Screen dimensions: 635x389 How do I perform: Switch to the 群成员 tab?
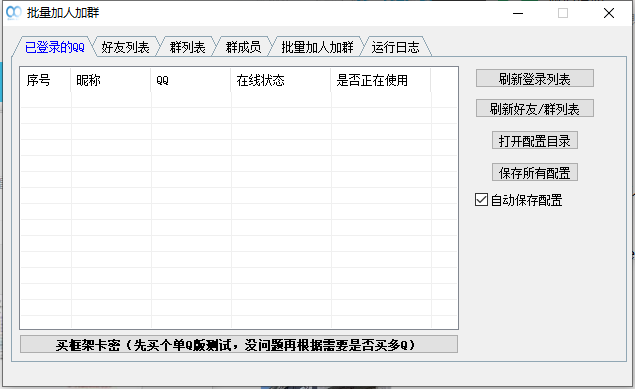[243, 47]
